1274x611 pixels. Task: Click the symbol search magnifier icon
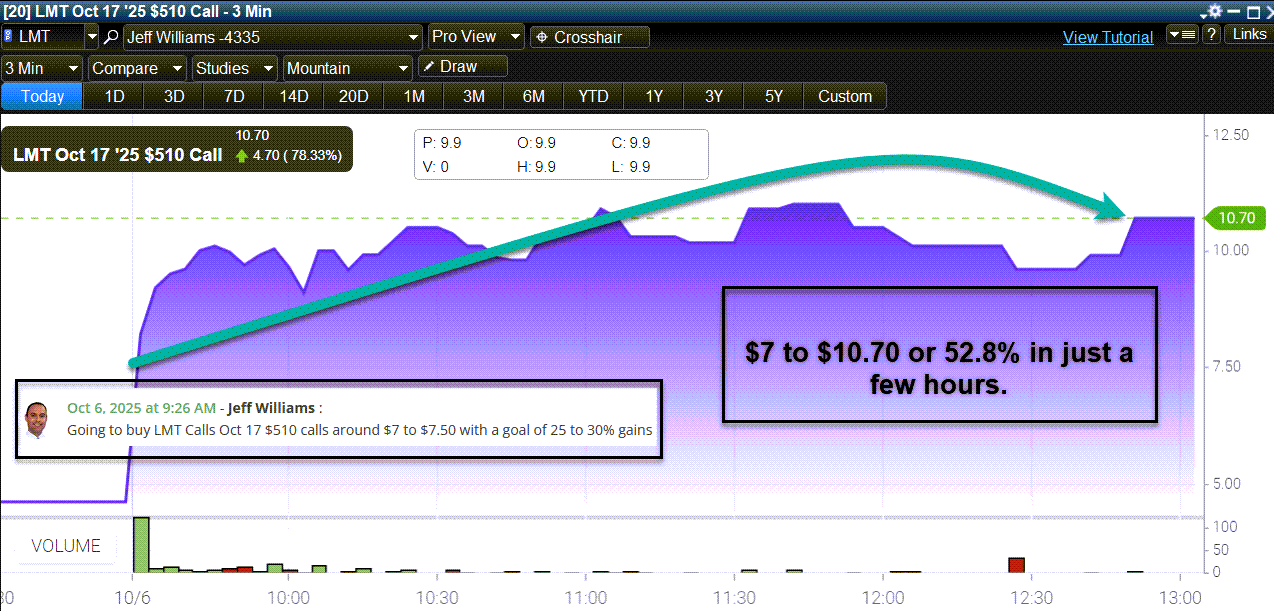tap(111, 37)
